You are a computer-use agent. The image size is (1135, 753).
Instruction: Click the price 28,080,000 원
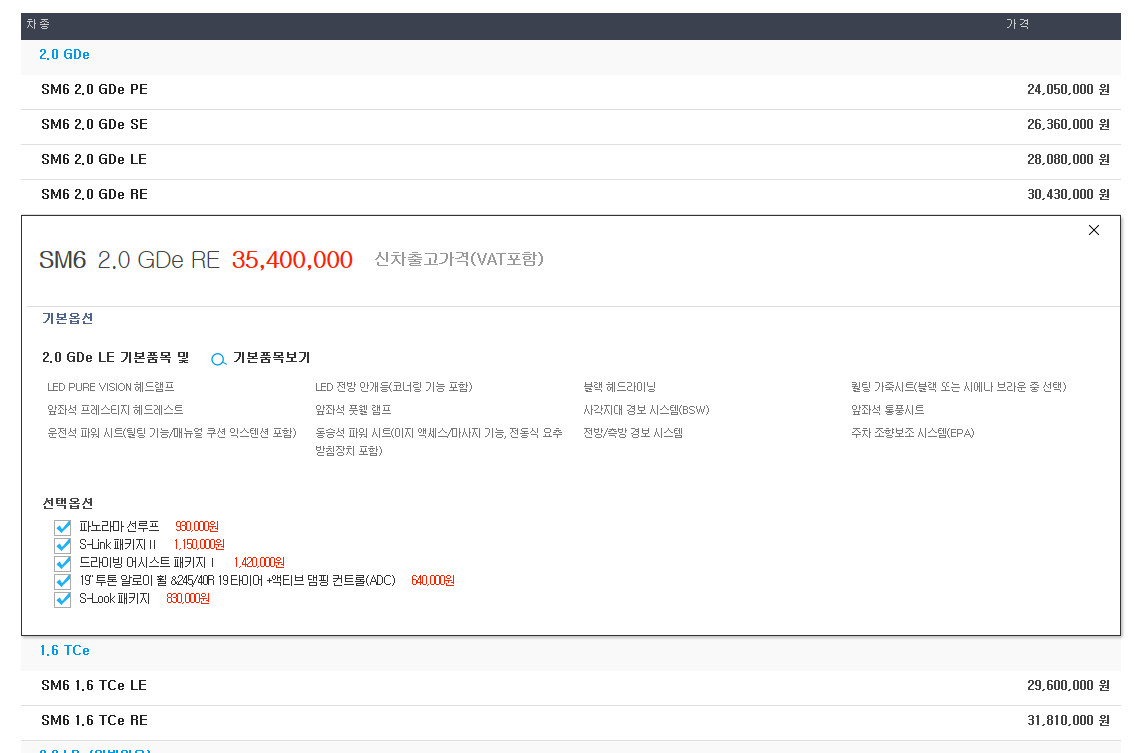pos(1068,159)
